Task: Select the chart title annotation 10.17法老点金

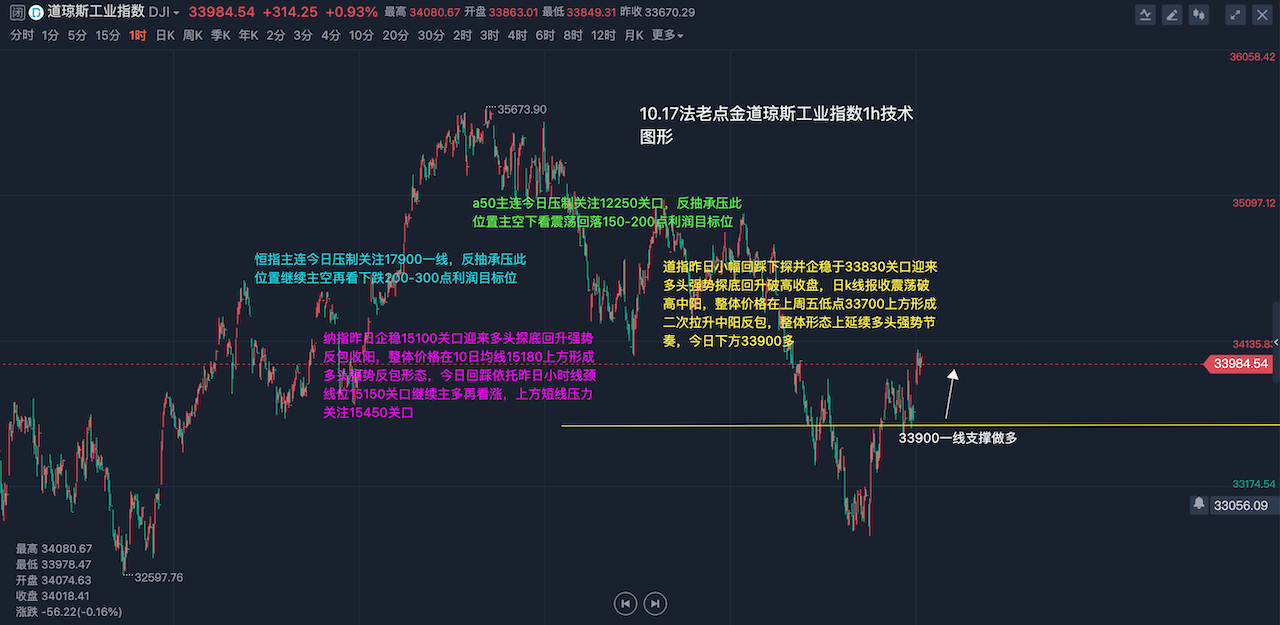Action: click(x=777, y=125)
